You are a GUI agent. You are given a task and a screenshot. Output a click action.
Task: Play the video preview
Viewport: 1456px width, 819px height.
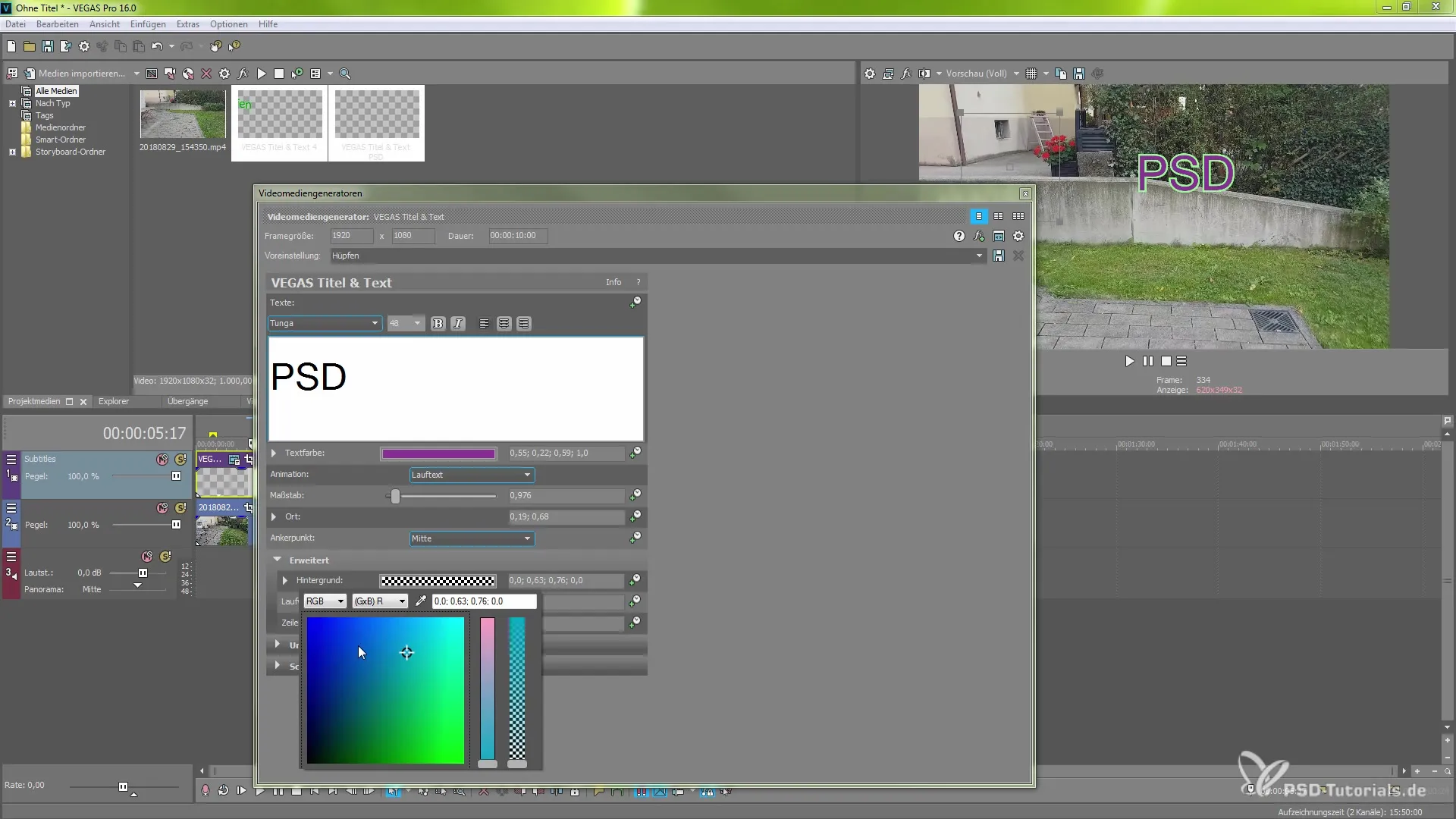click(x=1130, y=362)
